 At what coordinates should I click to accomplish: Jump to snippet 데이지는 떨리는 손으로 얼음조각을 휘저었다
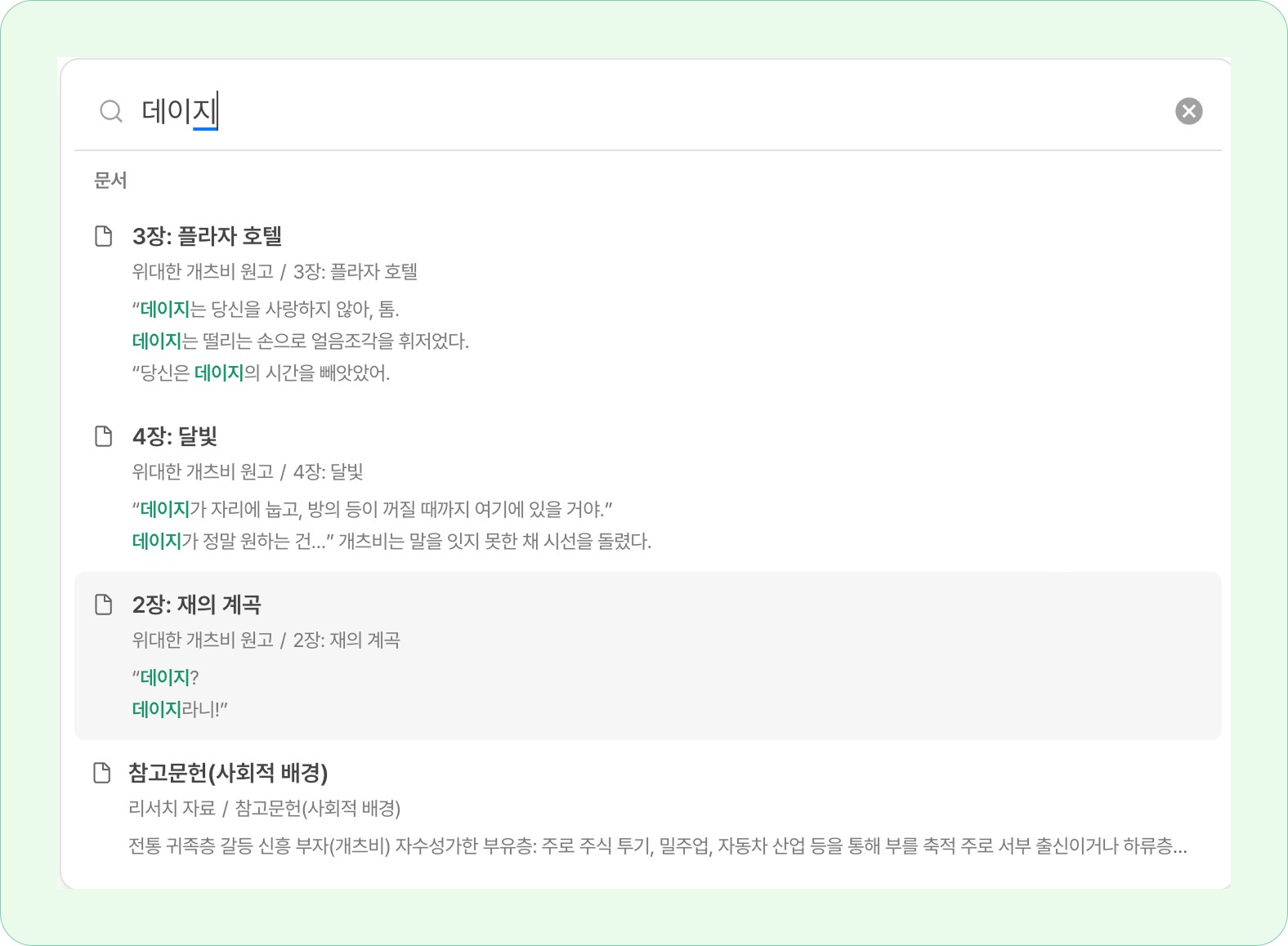pyautogui.click(x=301, y=341)
